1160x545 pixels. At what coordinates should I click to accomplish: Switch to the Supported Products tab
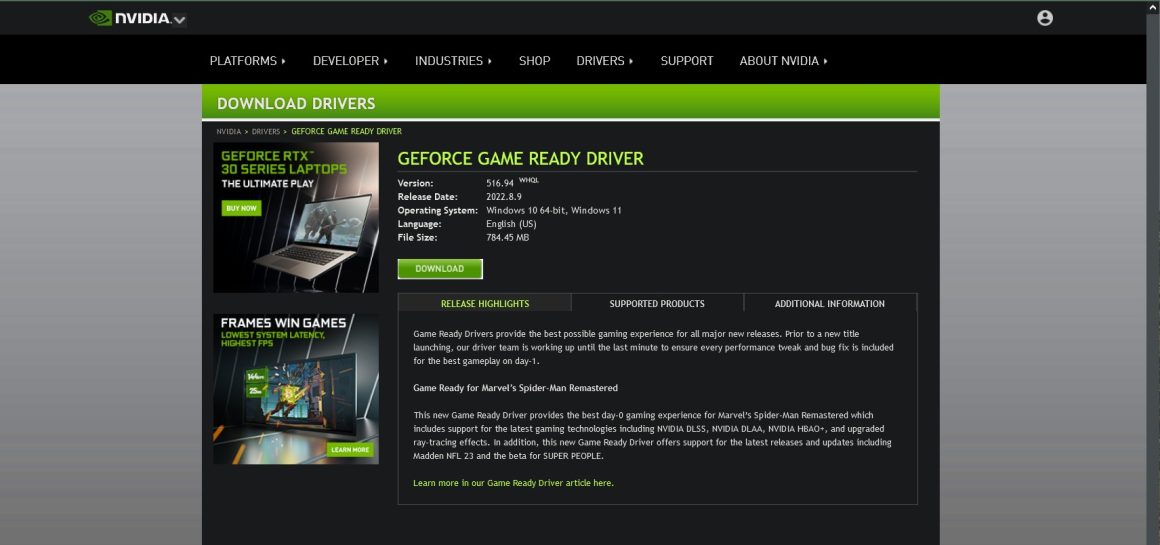coord(657,303)
